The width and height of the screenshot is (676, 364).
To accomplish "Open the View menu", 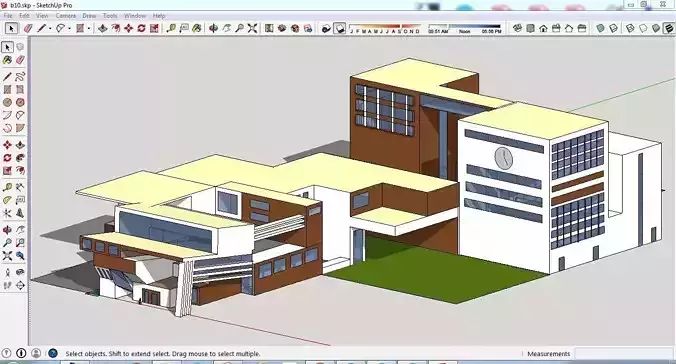I will [x=42, y=16].
